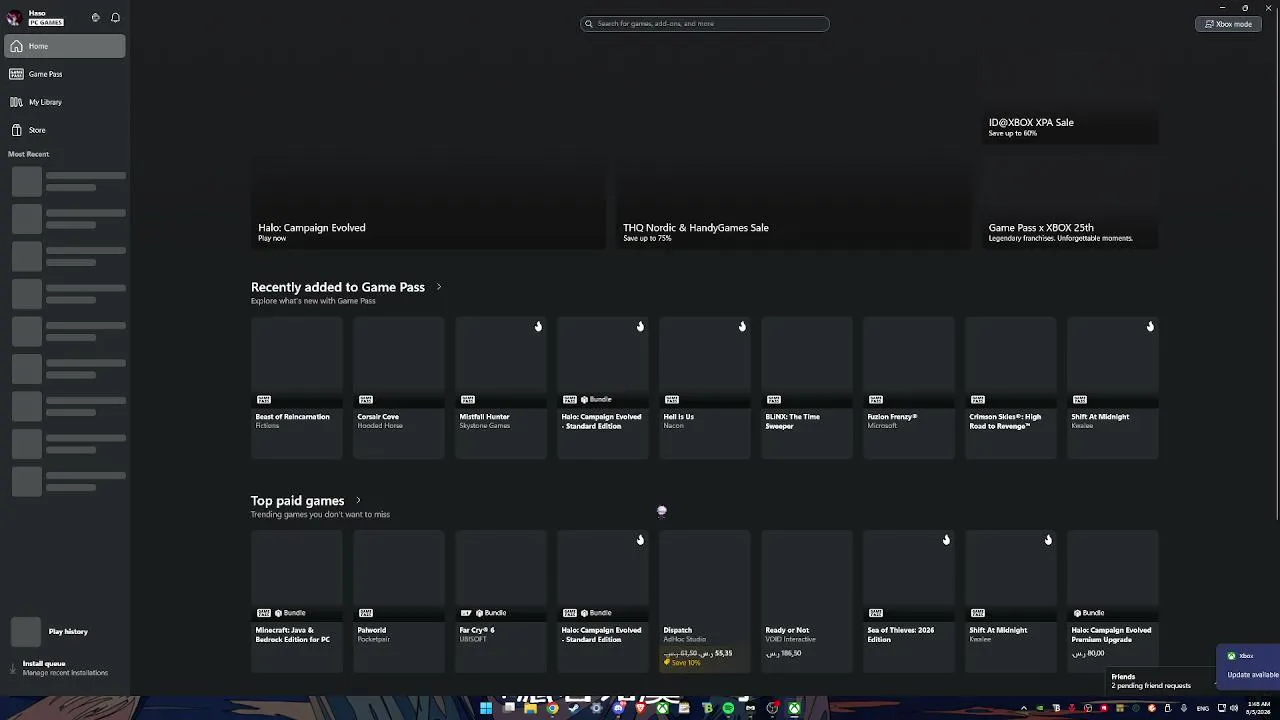Focus the games search field
Screen dimensions: 1280x720
click(x=705, y=23)
